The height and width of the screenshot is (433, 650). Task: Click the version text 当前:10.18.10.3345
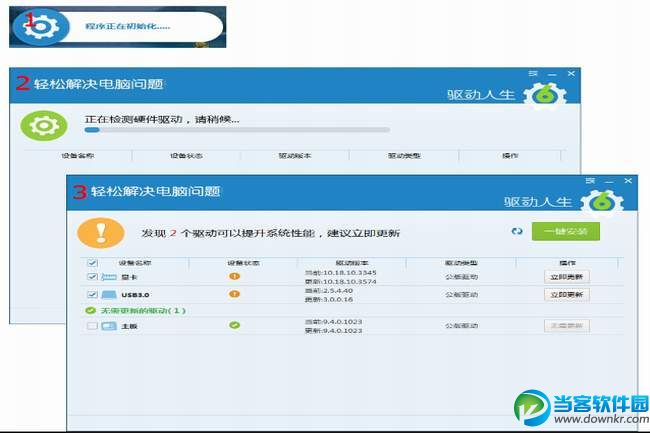340,273
